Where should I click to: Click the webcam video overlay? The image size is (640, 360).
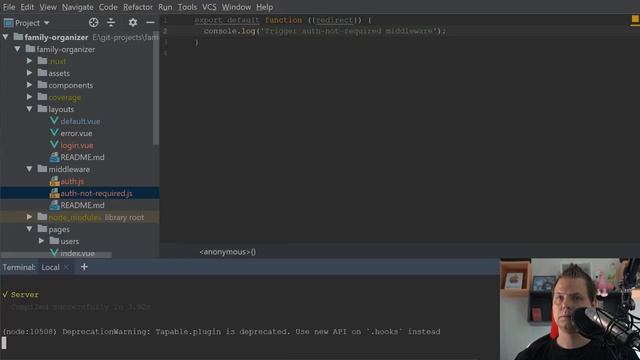tap(570, 309)
